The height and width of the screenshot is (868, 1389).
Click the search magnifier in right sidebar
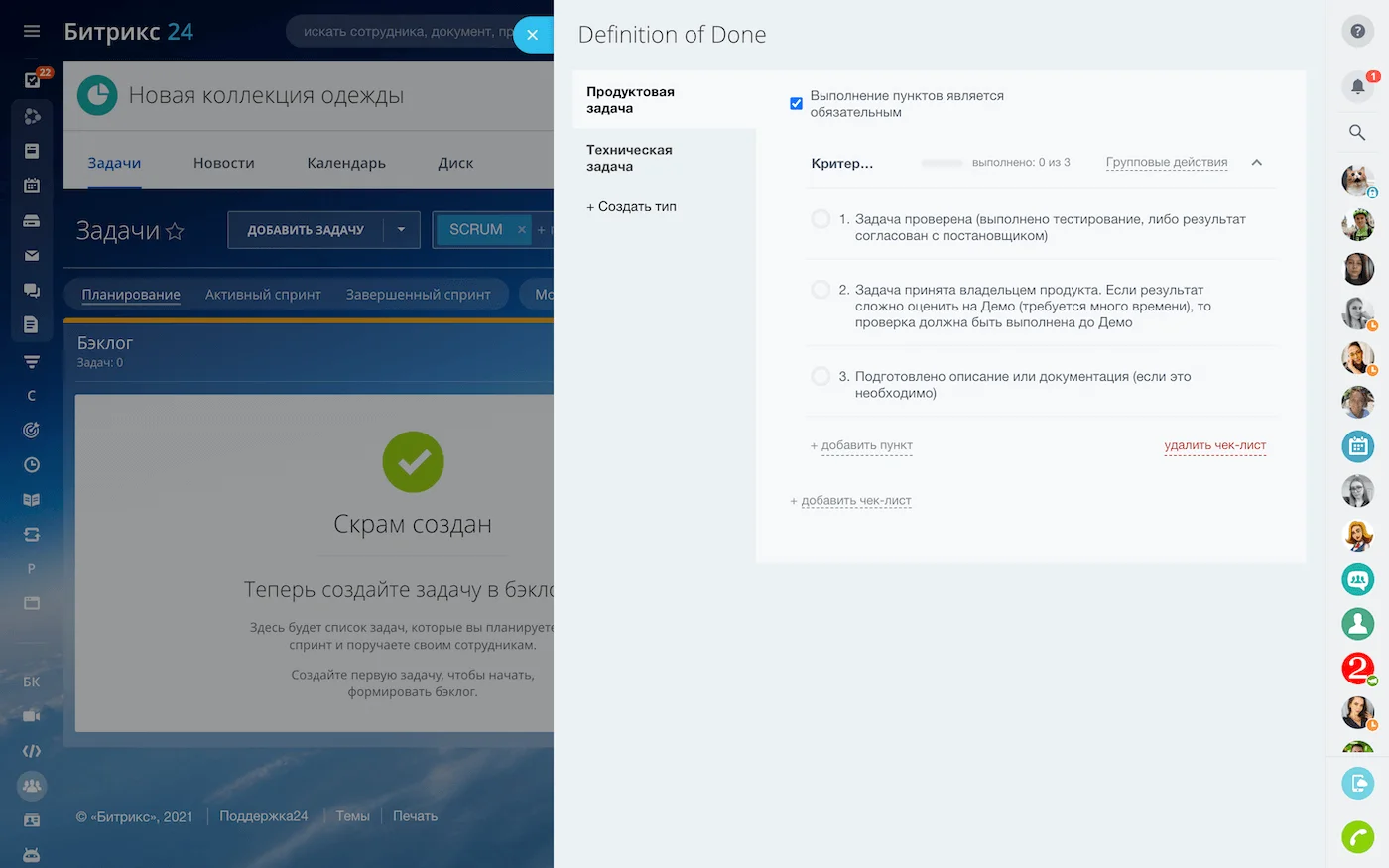coord(1357,132)
